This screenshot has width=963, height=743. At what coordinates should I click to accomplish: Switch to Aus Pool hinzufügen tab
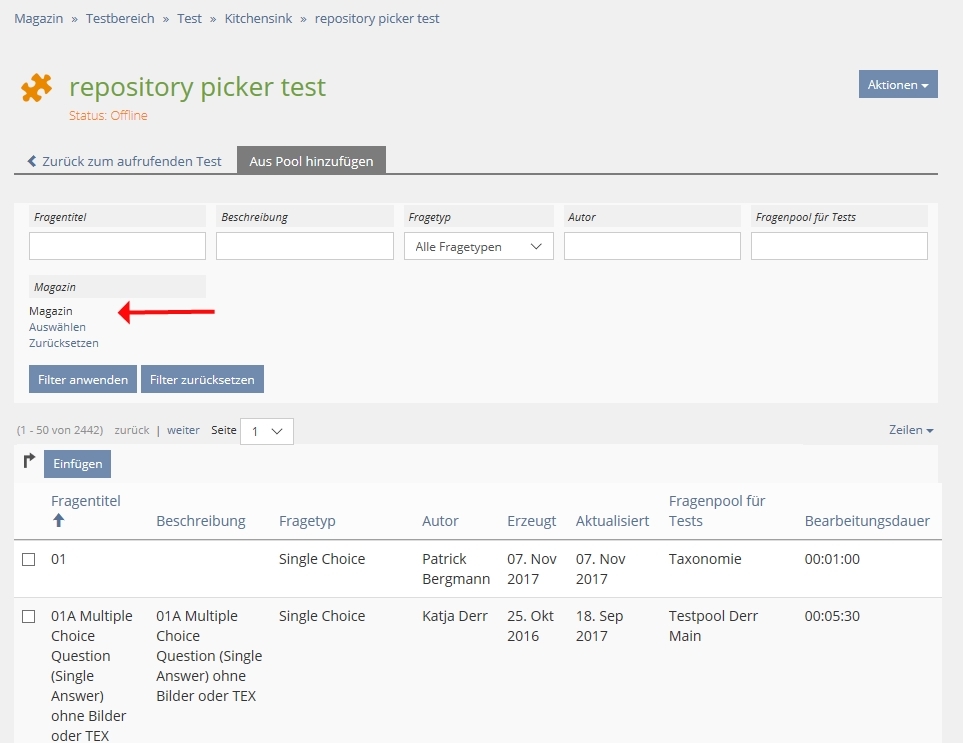click(x=311, y=161)
